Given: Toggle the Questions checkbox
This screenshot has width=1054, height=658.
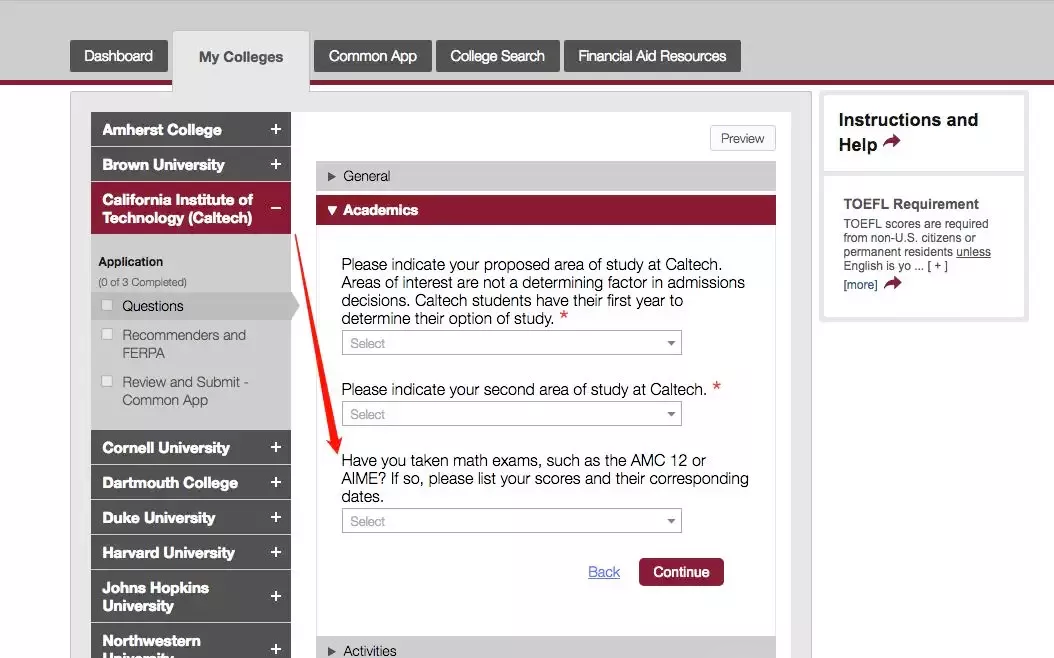Looking at the screenshot, I should point(108,306).
